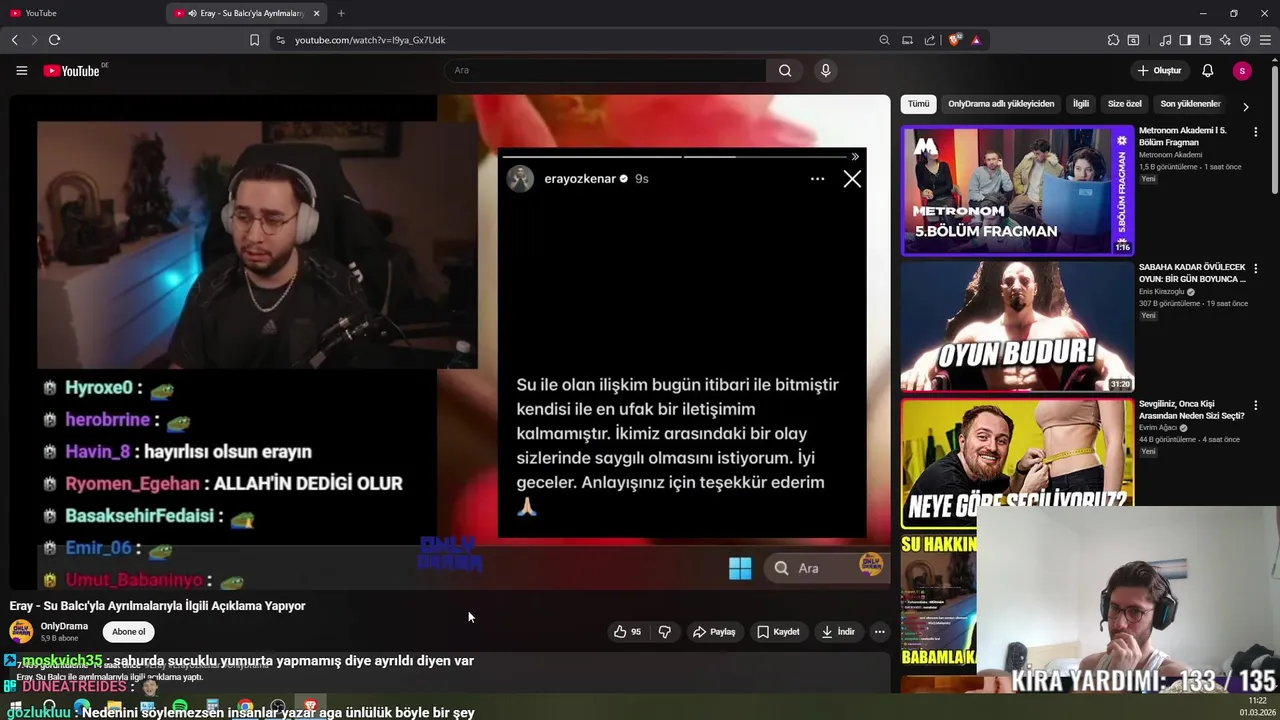Switch to the first YouTube tab
Image resolution: width=1280 pixels, height=720 pixels.
click(x=82, y=13)
